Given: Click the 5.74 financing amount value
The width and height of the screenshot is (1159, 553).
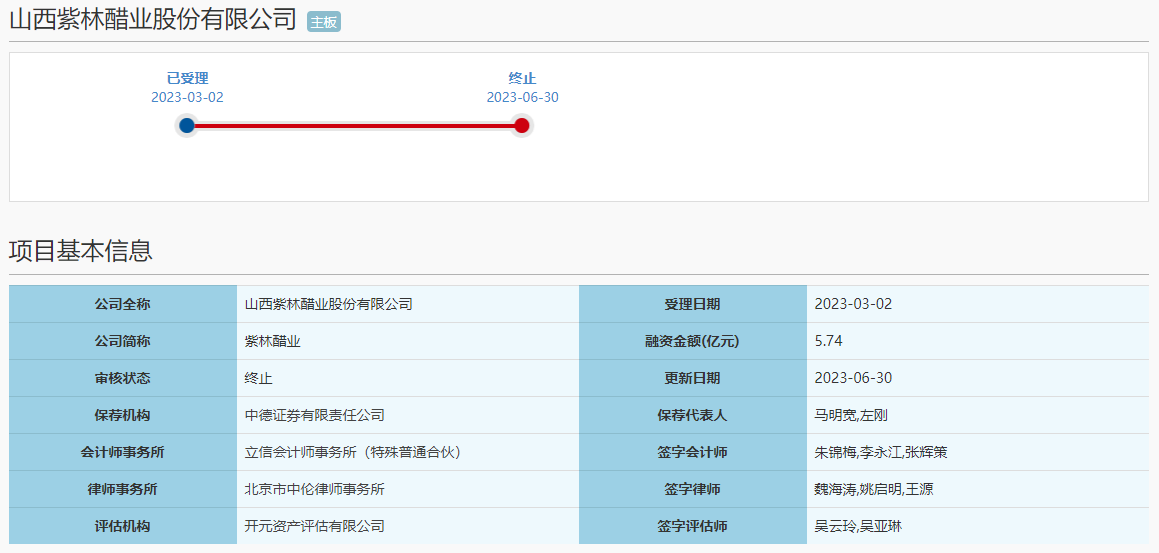Looking at the screenshot, I should click(828, 342).
